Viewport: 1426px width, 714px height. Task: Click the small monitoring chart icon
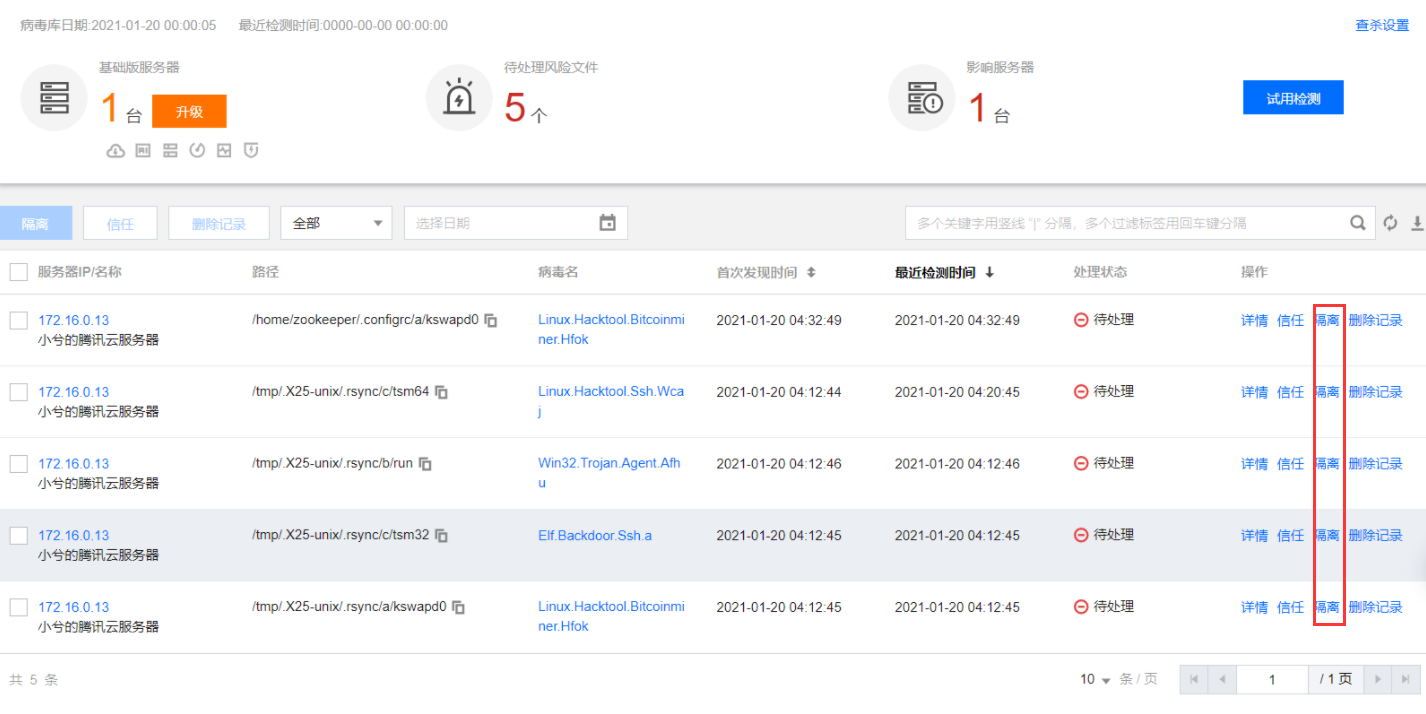pos(224,151)
